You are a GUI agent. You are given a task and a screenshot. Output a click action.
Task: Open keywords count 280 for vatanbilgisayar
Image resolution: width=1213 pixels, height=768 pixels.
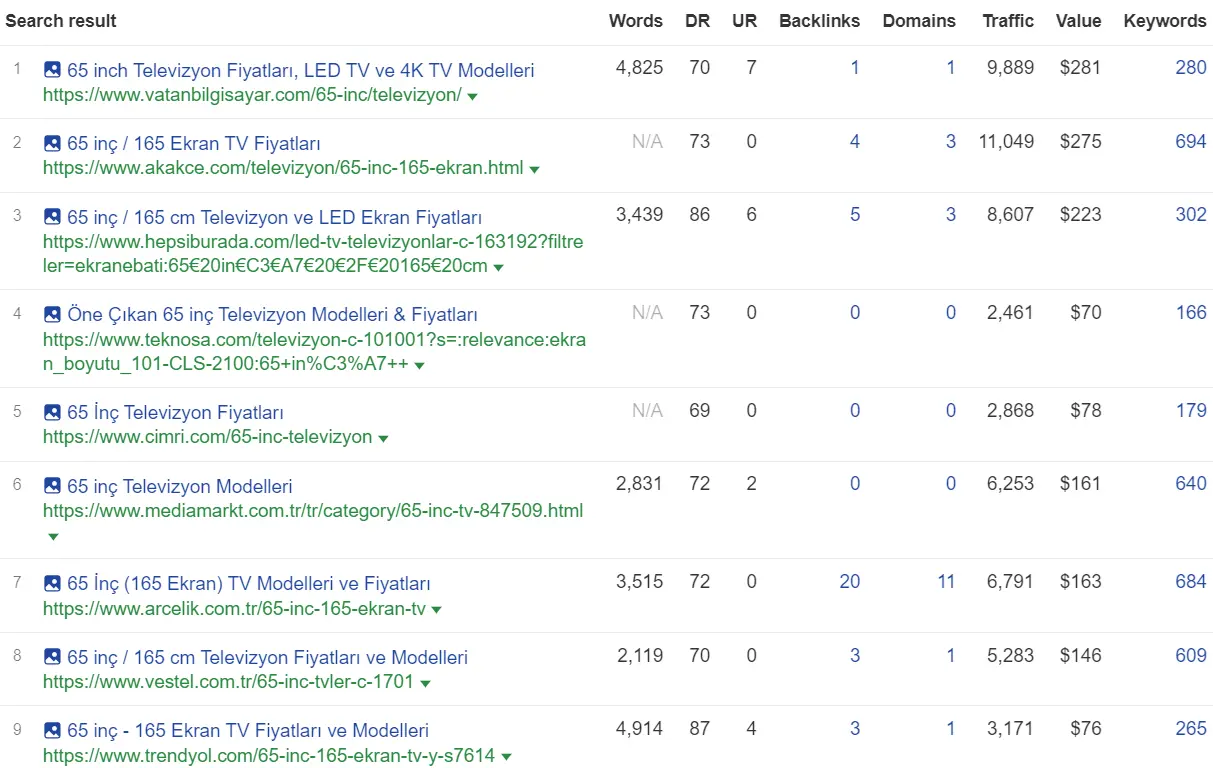coord(1191,68)
